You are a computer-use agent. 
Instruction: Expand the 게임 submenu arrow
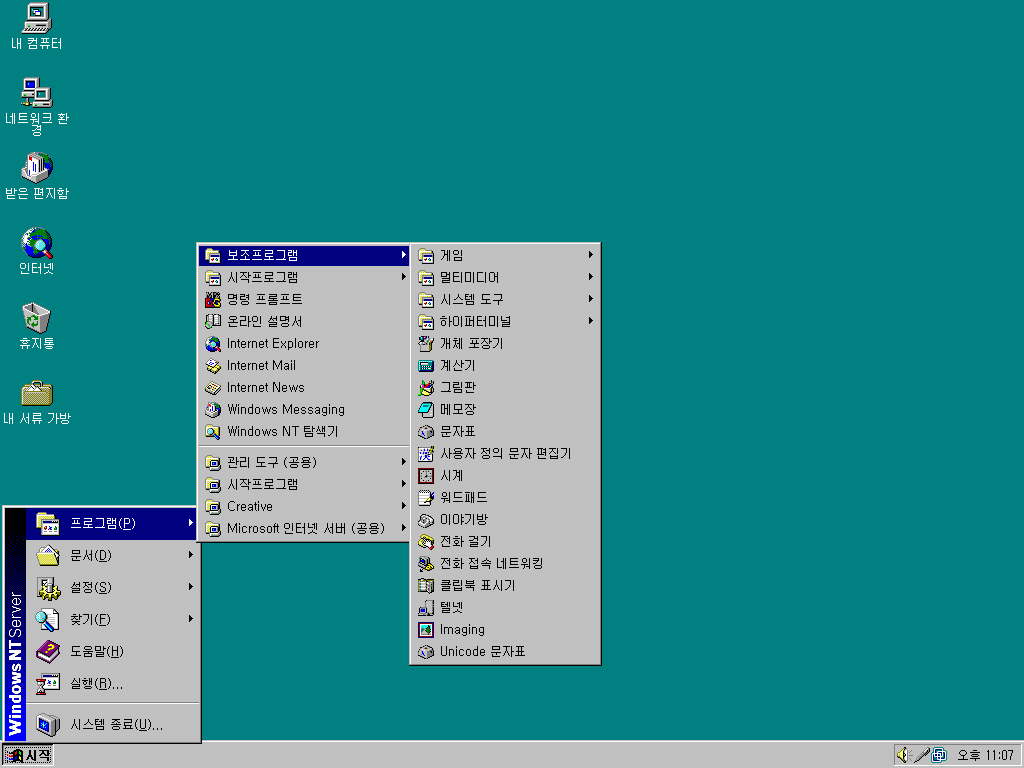590,255
